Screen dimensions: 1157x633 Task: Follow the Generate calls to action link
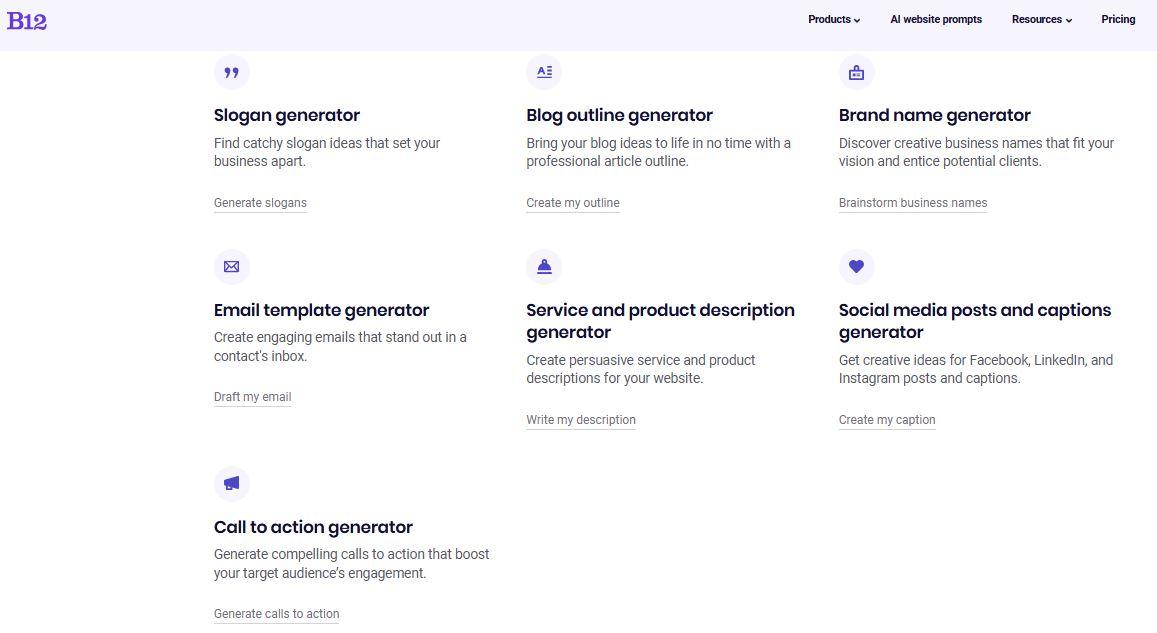[x=277, y=614]
